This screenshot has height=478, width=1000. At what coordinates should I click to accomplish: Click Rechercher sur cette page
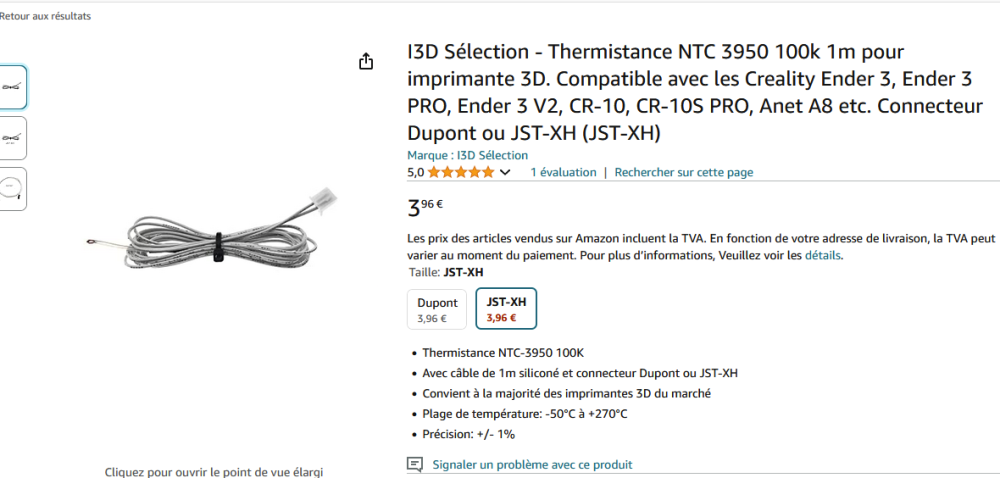pyautogui.click(x=684, y=172)
